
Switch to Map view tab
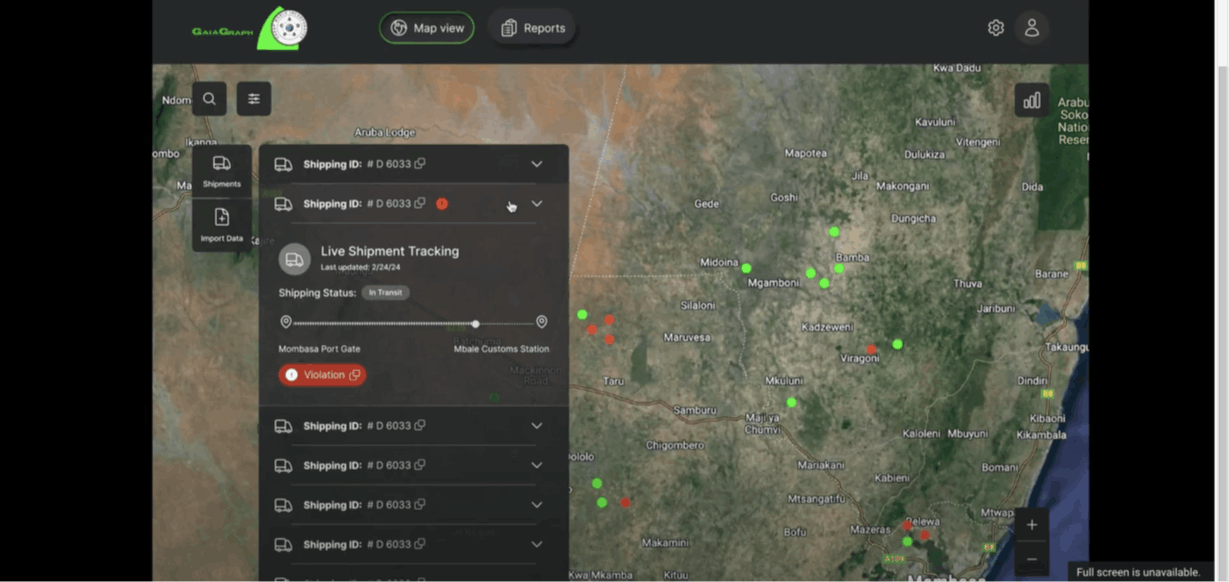(x=426, y=28)
